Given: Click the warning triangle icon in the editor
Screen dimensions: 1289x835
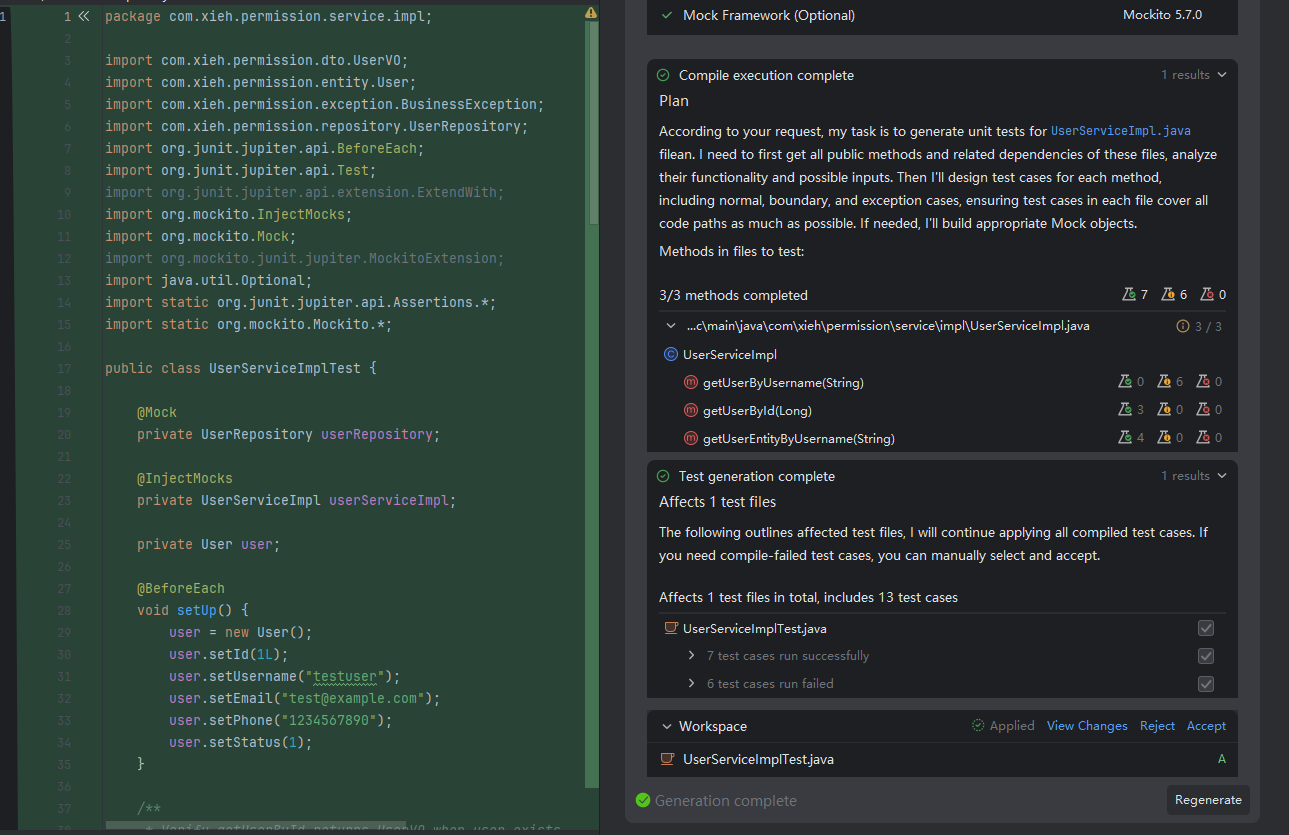Looking at the screenshot, I should (x=591, y=13).
